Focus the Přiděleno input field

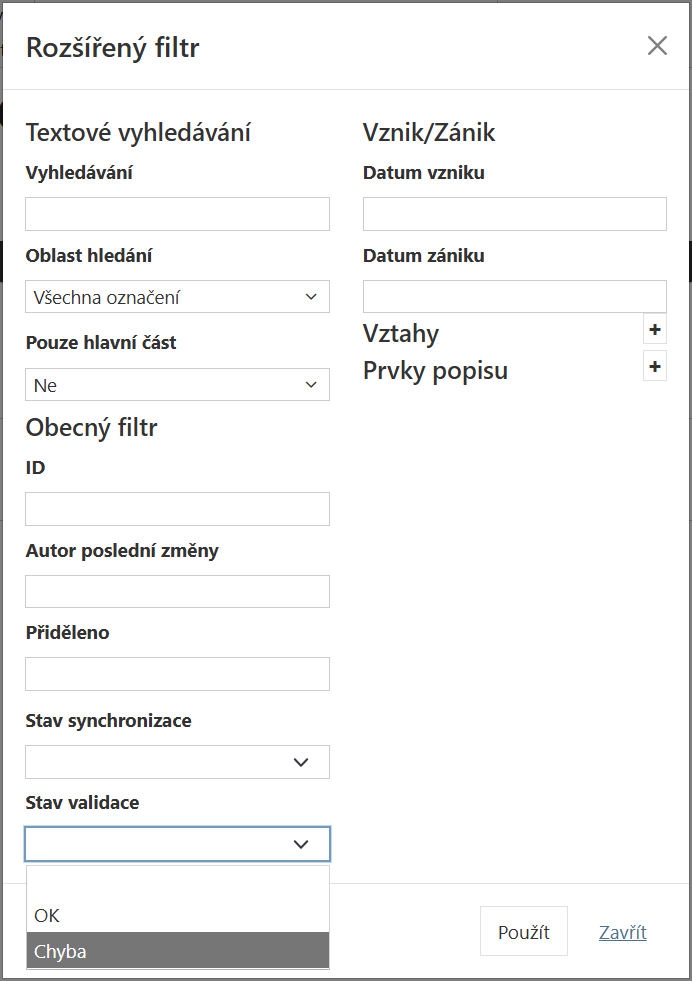(177, 673)
